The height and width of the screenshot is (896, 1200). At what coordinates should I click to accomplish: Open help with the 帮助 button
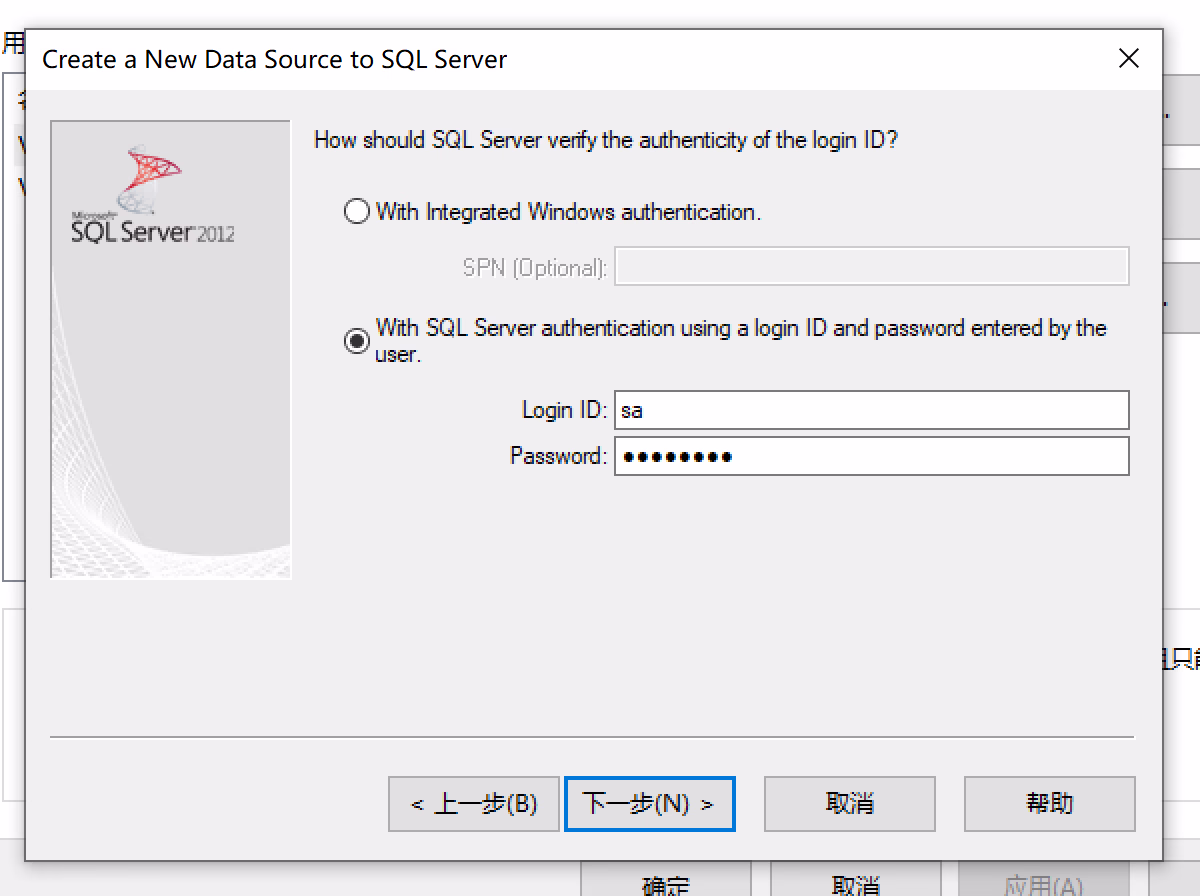click(1049, 804)
